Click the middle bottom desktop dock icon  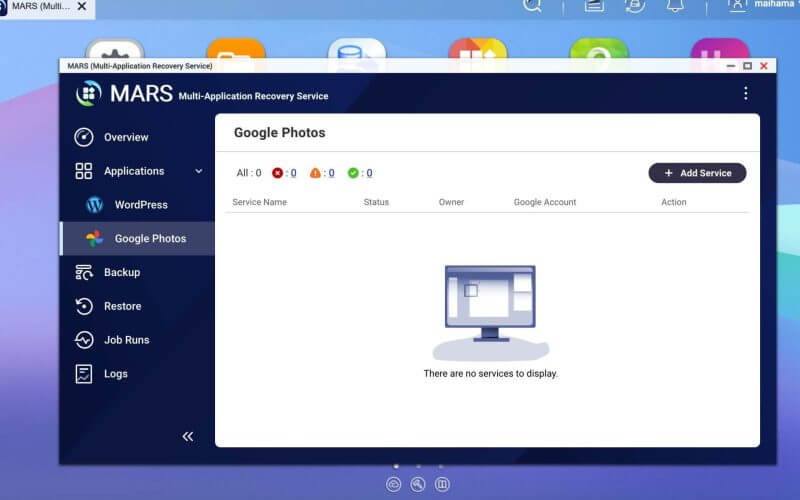point(418,484)
